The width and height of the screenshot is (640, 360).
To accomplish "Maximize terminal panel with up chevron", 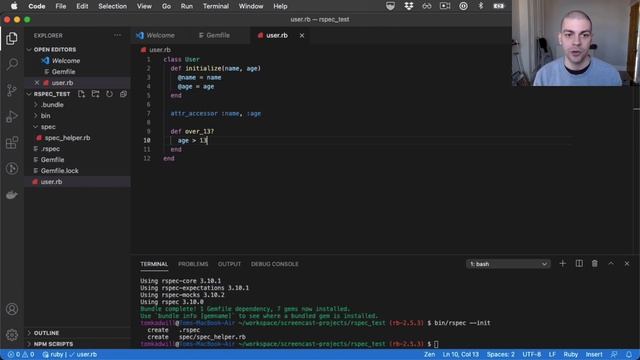I will tap(611, 264).
